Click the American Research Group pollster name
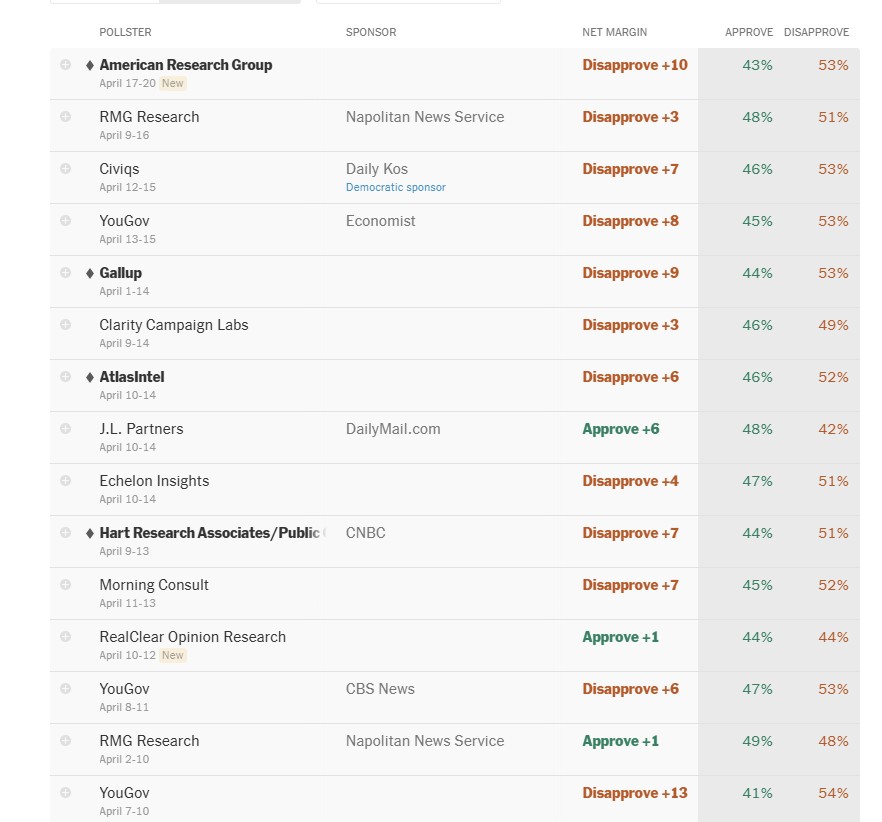 click(186, 65)
